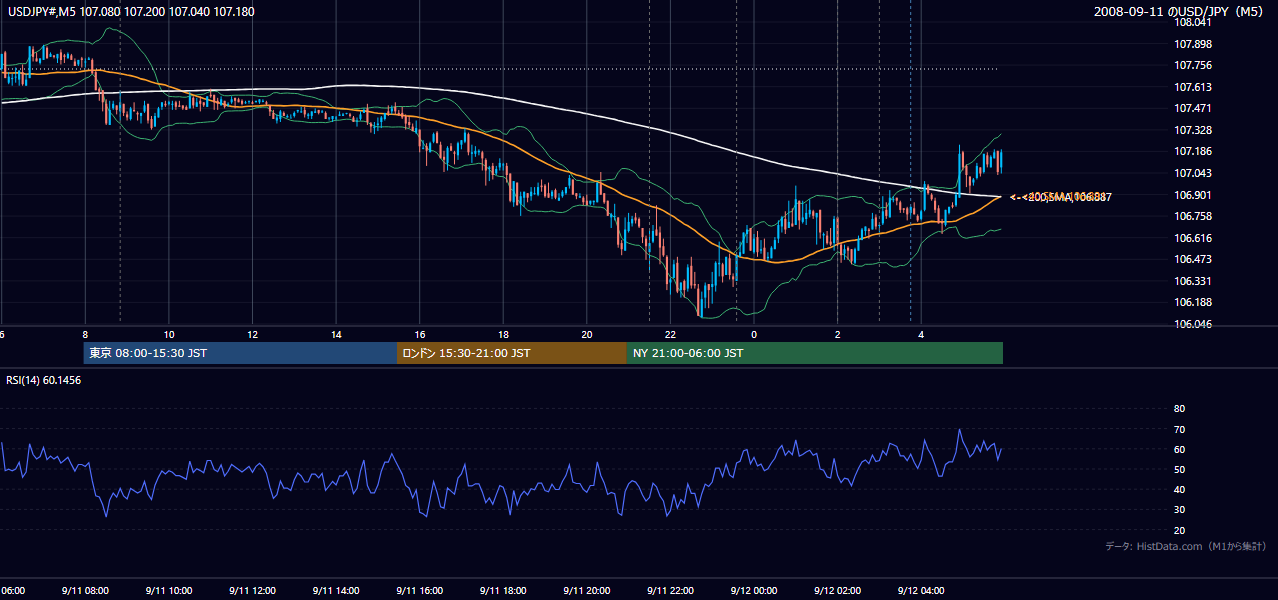Screen dimensions: 1278x600
Task: Click the RSI scale value 50
Action: 1179,469
